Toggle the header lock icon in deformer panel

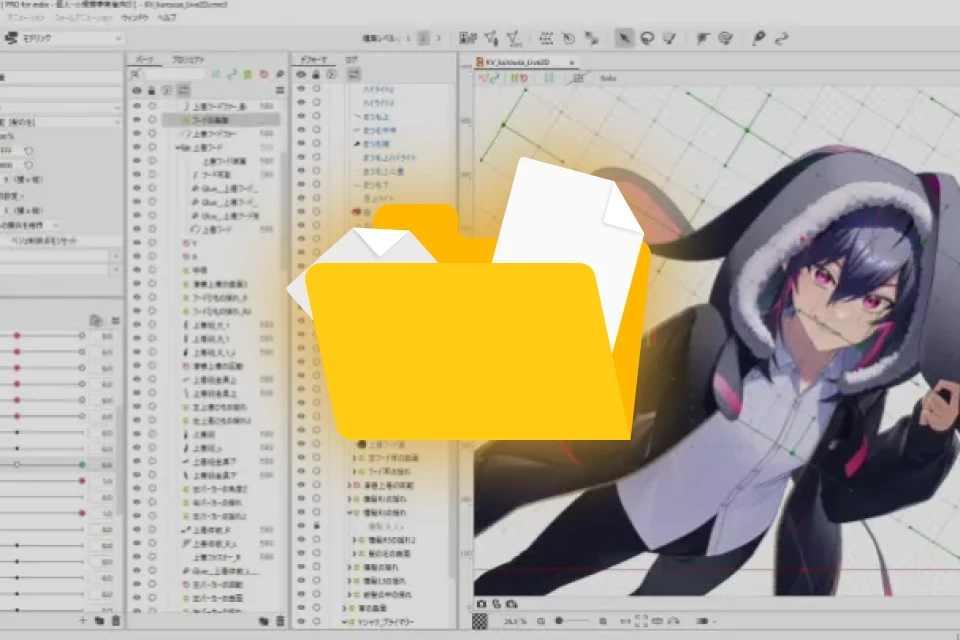(x=316, y=75)
